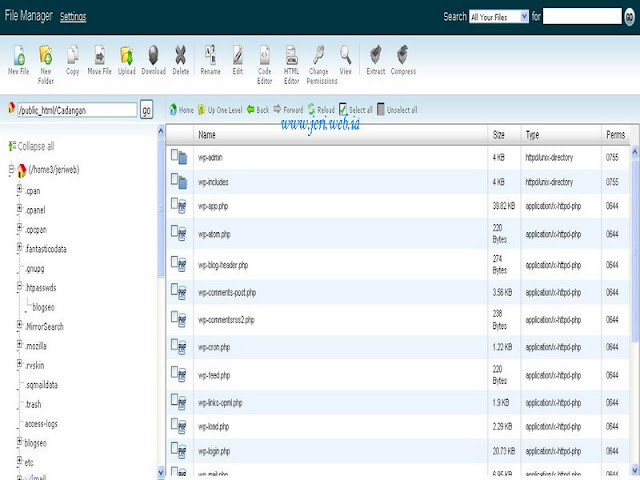Sort by the Perms column header
This screenshot has height=480, width=640.
pos(616,135)
